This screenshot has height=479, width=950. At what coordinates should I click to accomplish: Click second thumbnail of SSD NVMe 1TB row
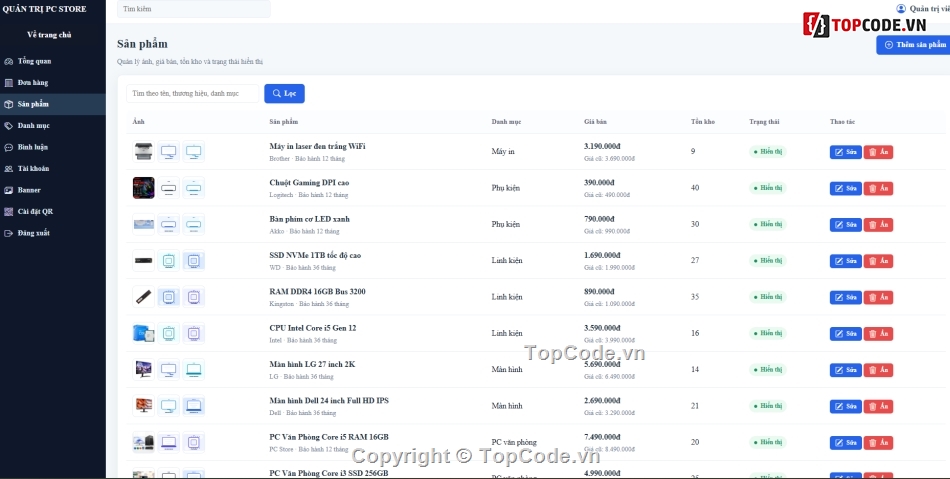[168, 260]
